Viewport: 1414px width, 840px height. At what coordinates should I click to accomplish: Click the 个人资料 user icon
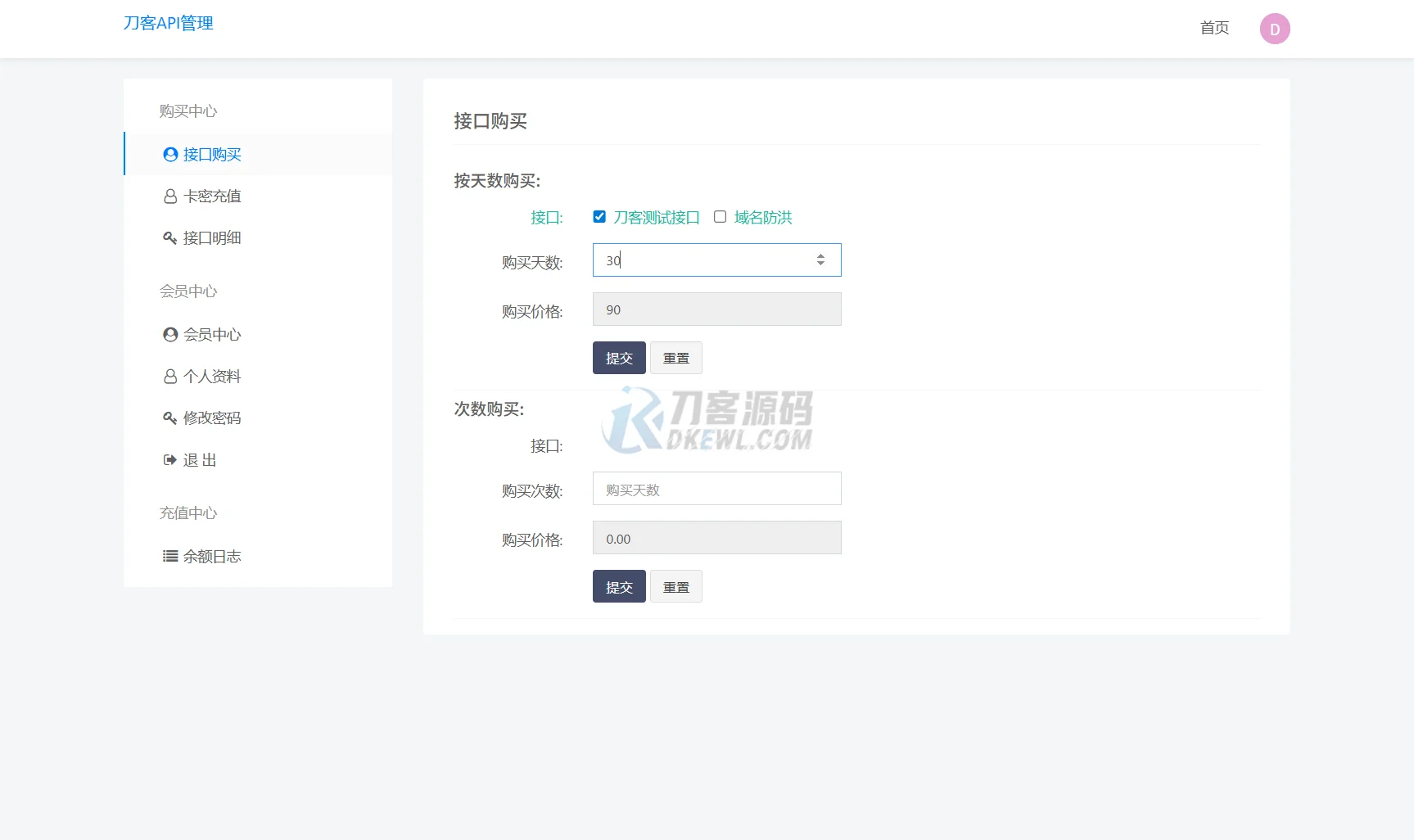[x=169, y=376]
